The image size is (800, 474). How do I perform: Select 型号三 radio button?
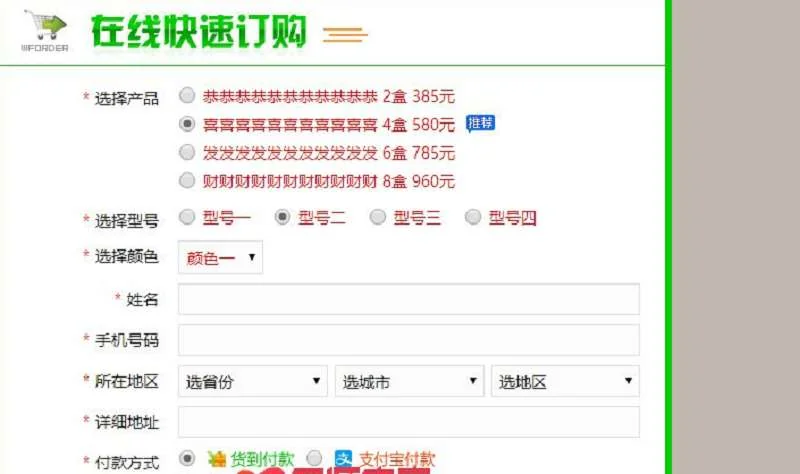pos(378,217)
